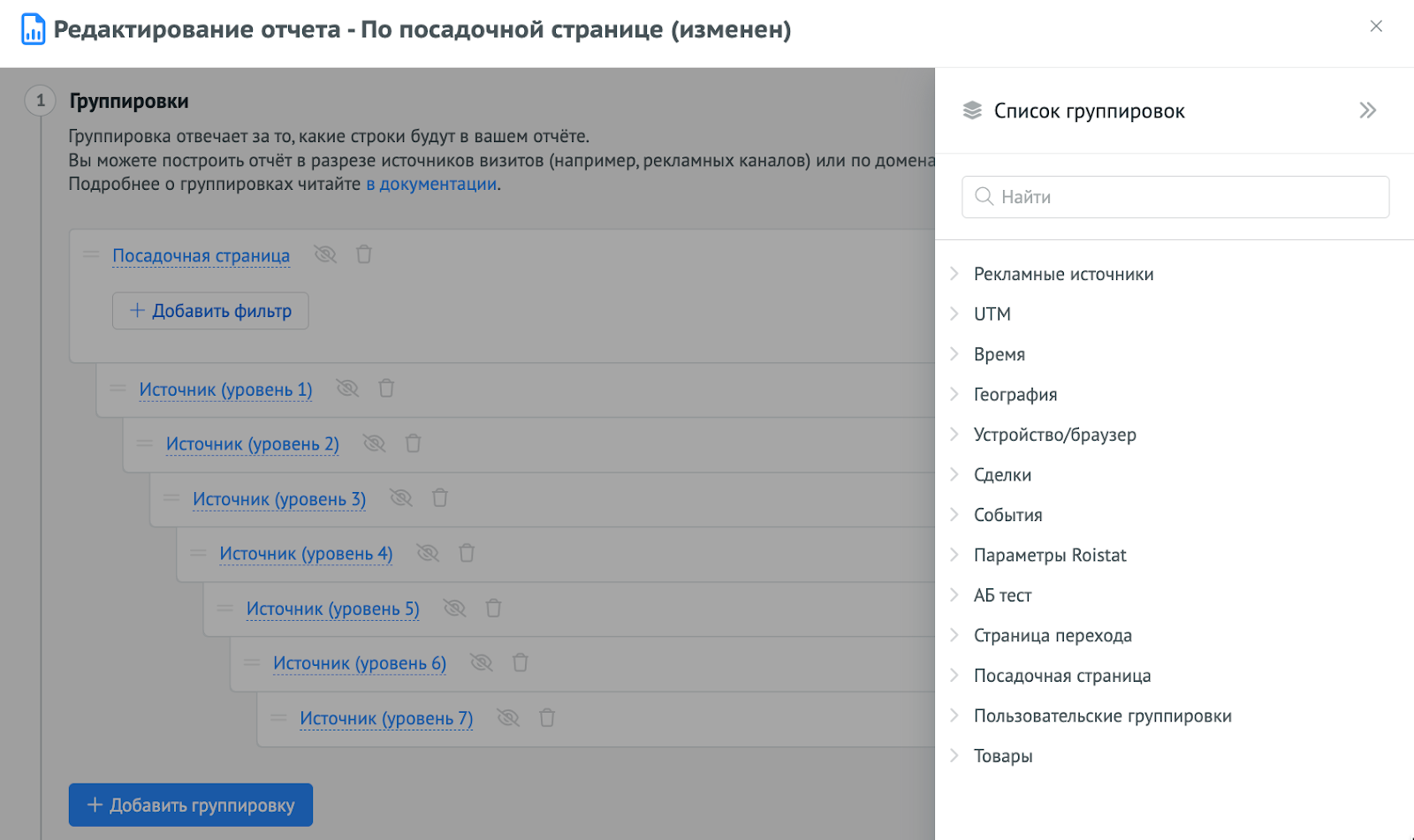Delete the Источник (уровень 3) grouping
Screen dimensions: 1414x840
tap(440, 497)
